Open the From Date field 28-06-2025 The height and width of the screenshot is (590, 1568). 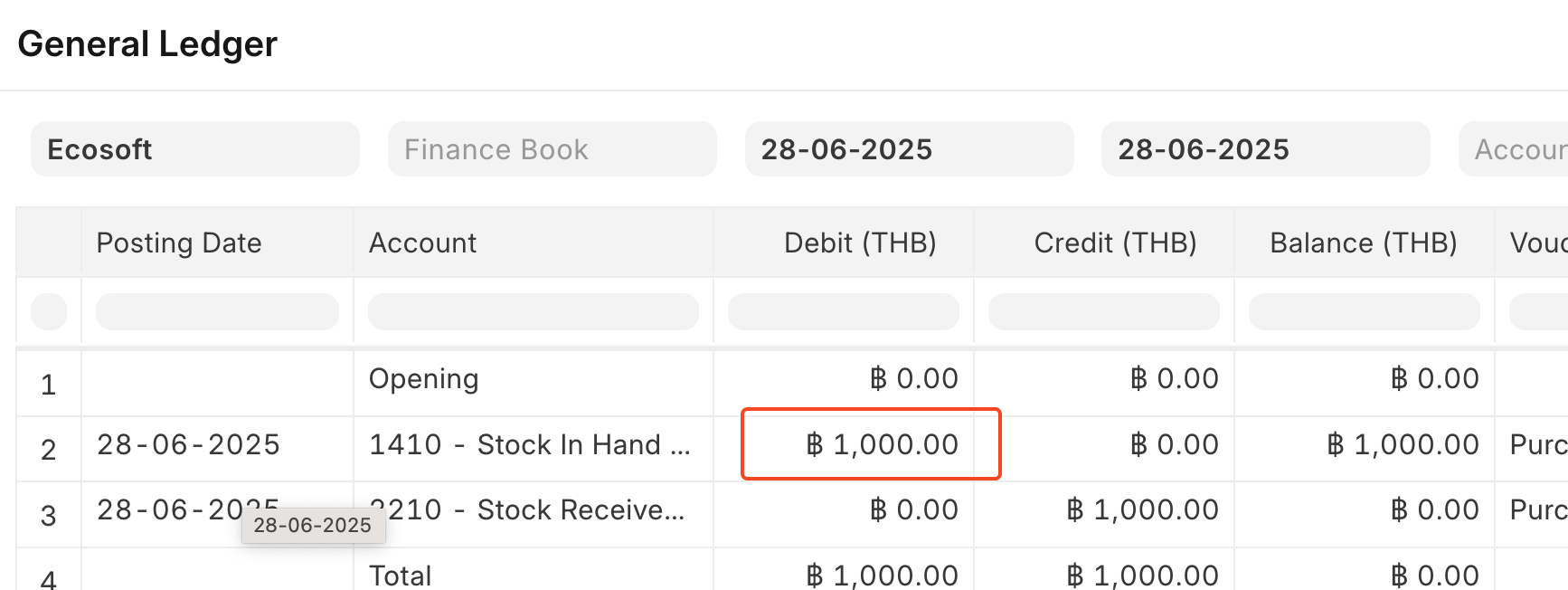tap(910, 149)
